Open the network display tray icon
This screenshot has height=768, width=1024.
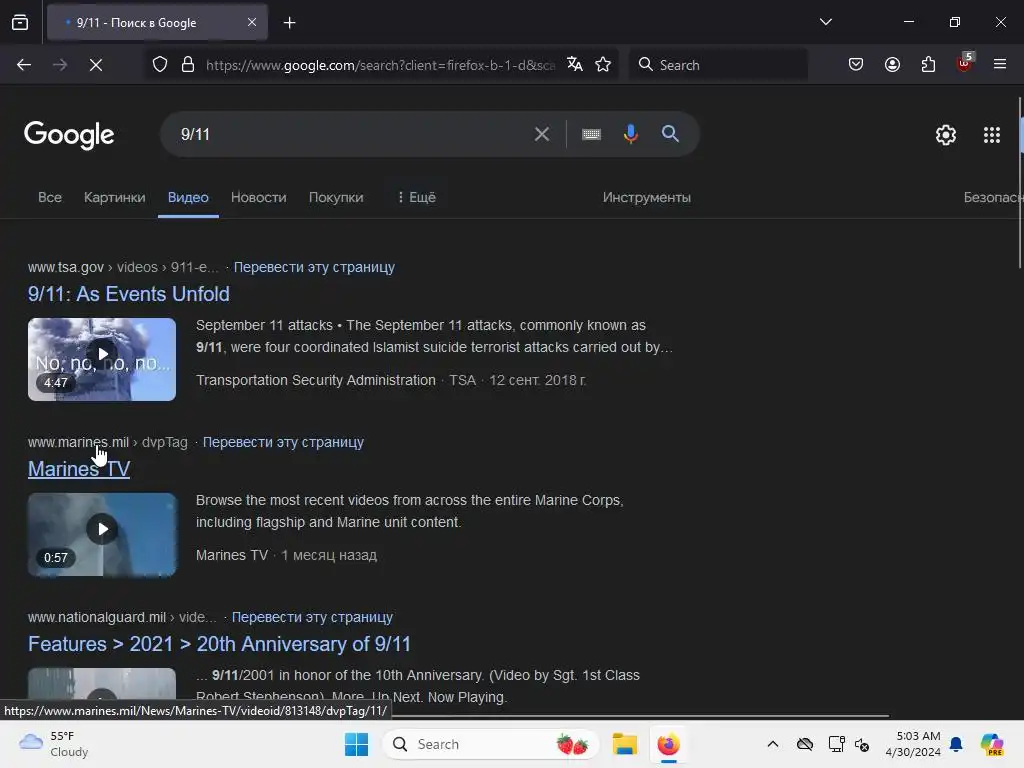tap(836, 744)
